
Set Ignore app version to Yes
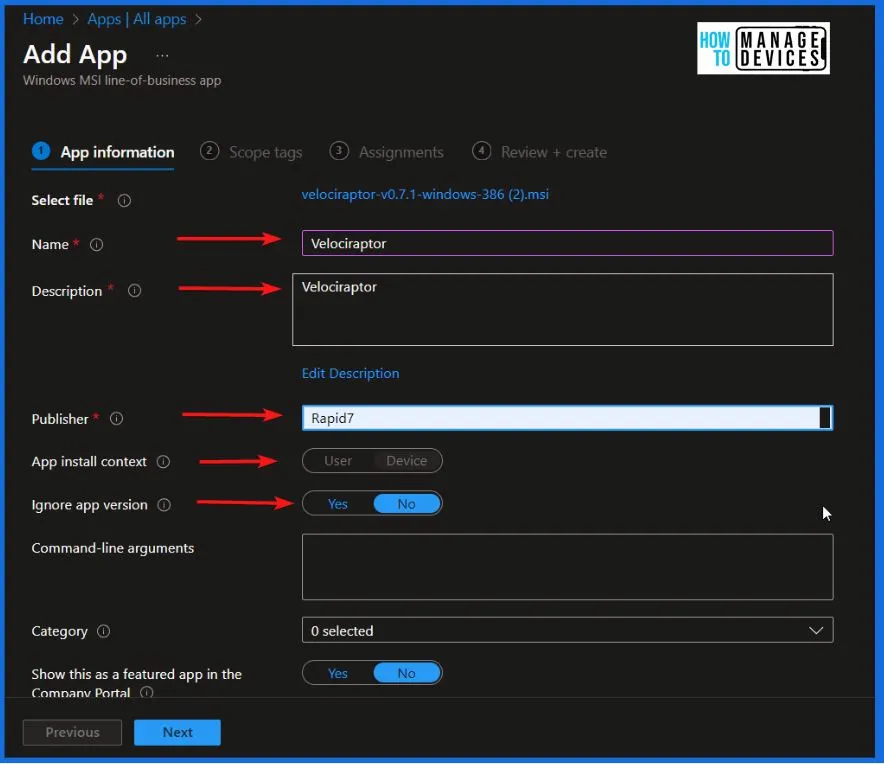(338, 504)
